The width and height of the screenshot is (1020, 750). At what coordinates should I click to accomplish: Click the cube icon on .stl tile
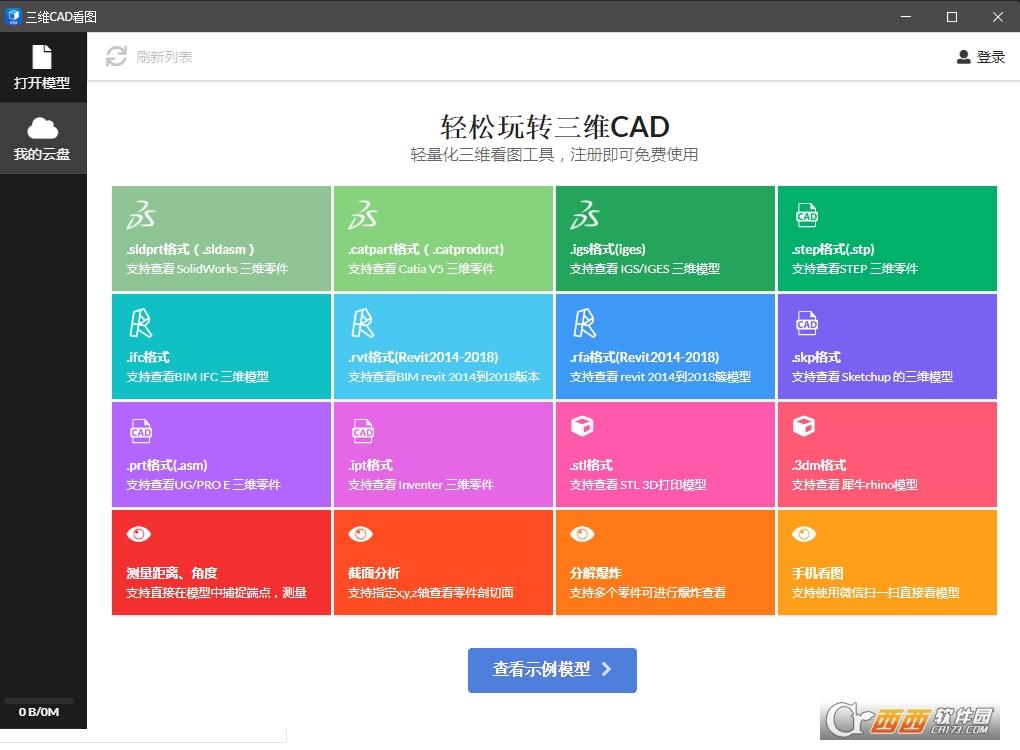pyautogui.click(x=582, y=426)
